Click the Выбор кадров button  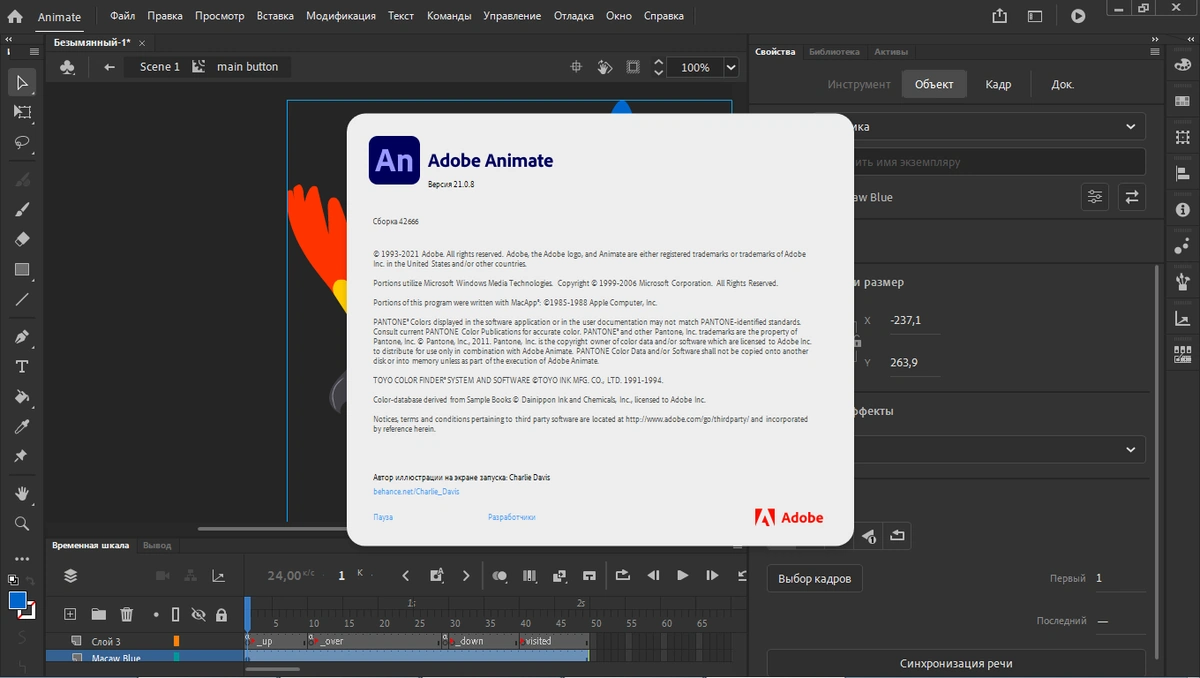point(814,578)
